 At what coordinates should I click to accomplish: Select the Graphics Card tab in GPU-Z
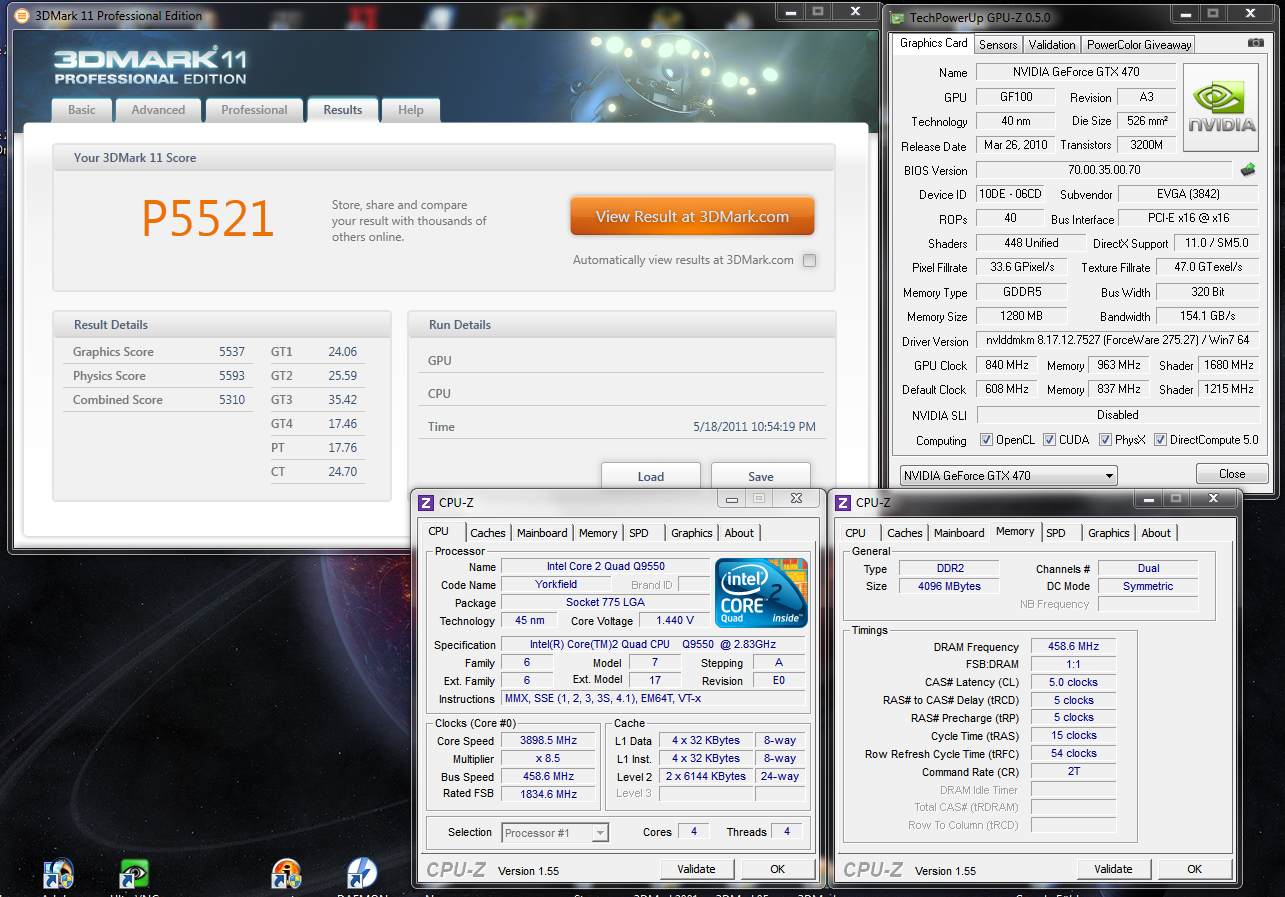pos(934,43)
